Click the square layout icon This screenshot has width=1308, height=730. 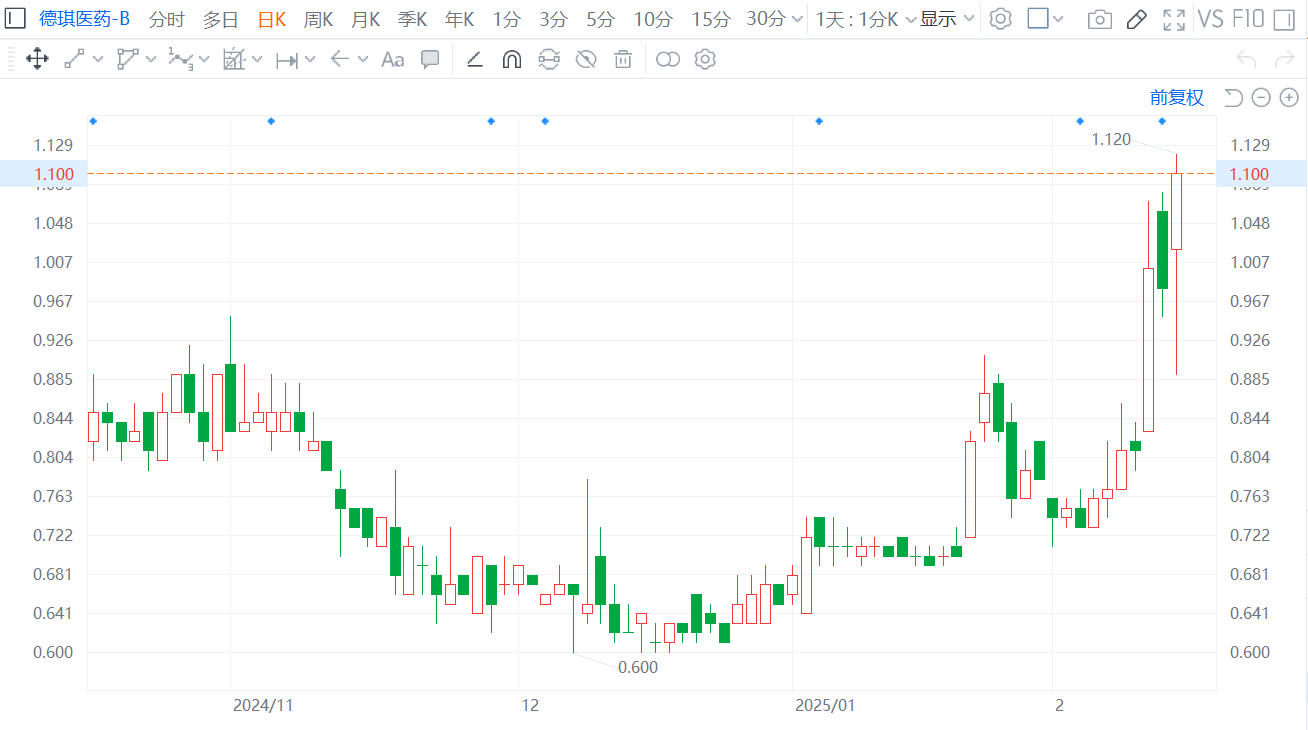pos(1038,18)
